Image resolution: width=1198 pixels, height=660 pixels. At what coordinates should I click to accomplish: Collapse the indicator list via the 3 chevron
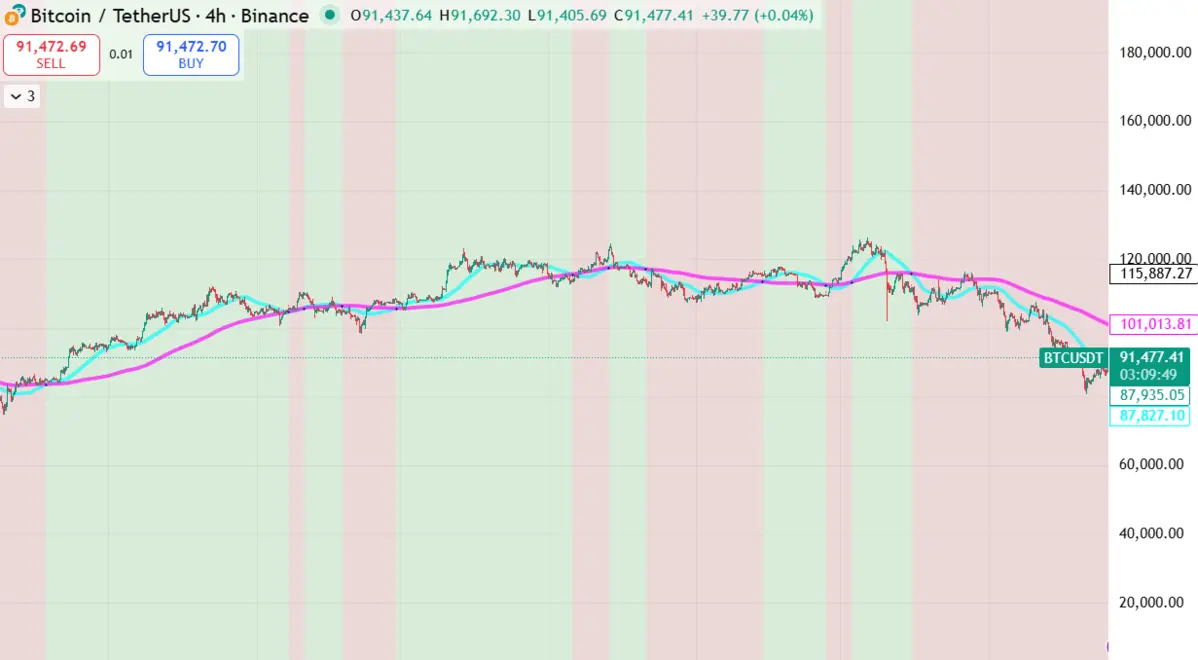pos(20,96)
